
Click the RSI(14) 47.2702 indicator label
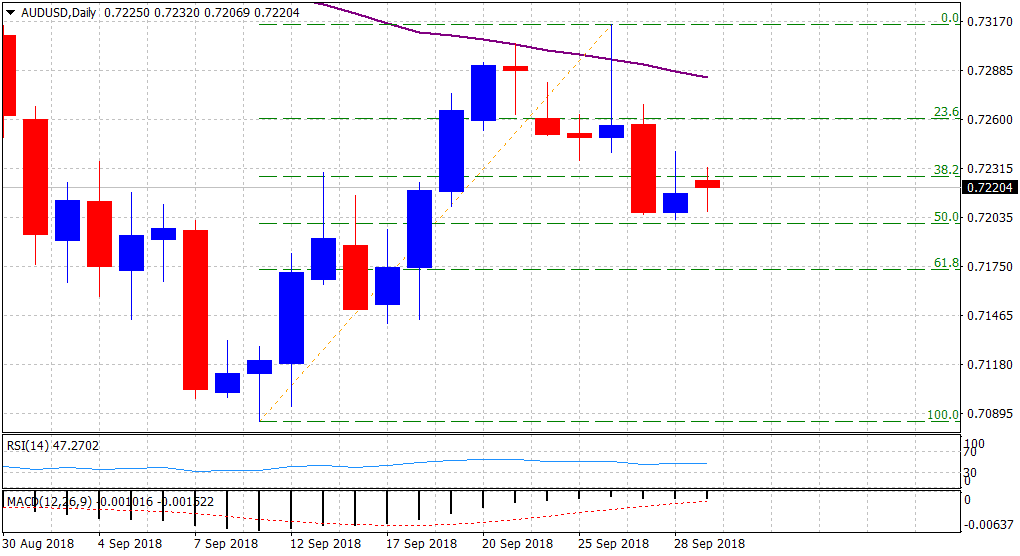click(53, 445)
